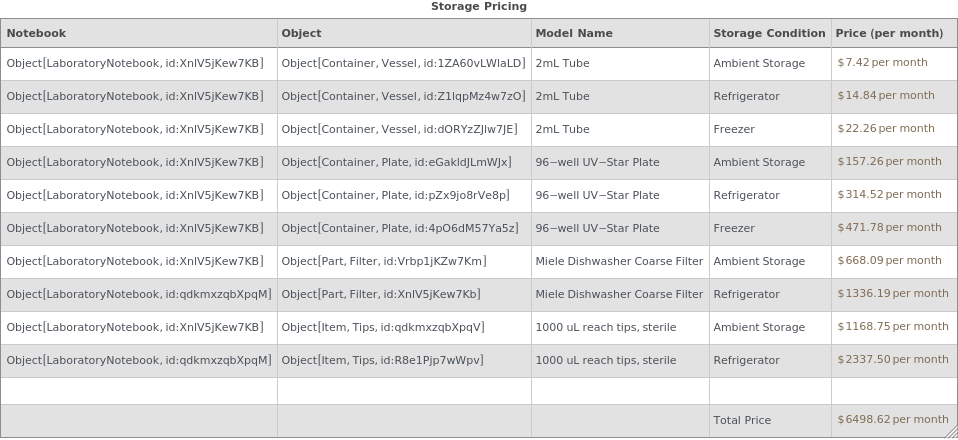958x440 pixels.
Task: Click the $6498.62 total price value
Action: [x=892, y=420]
